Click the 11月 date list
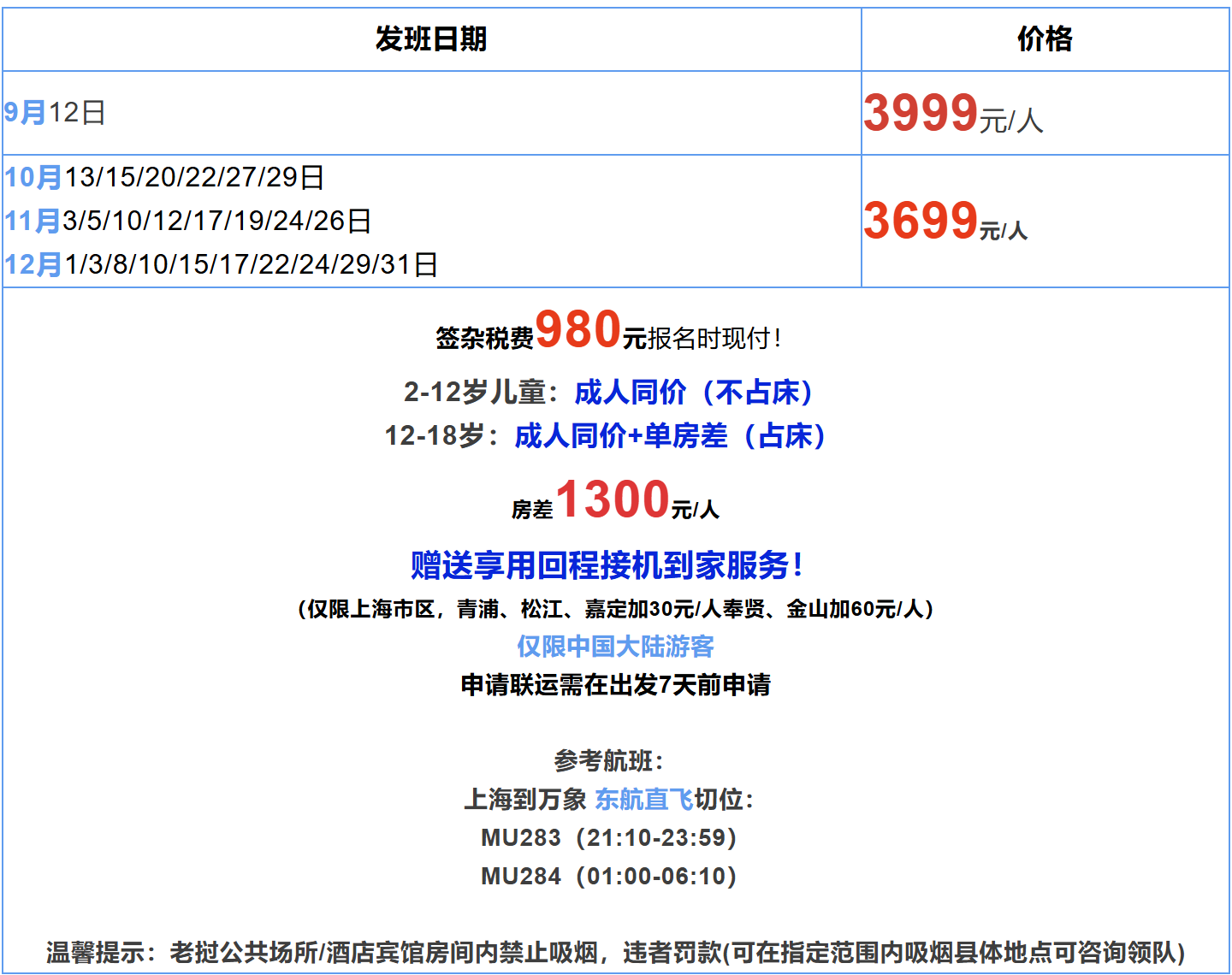 point(188,222)
